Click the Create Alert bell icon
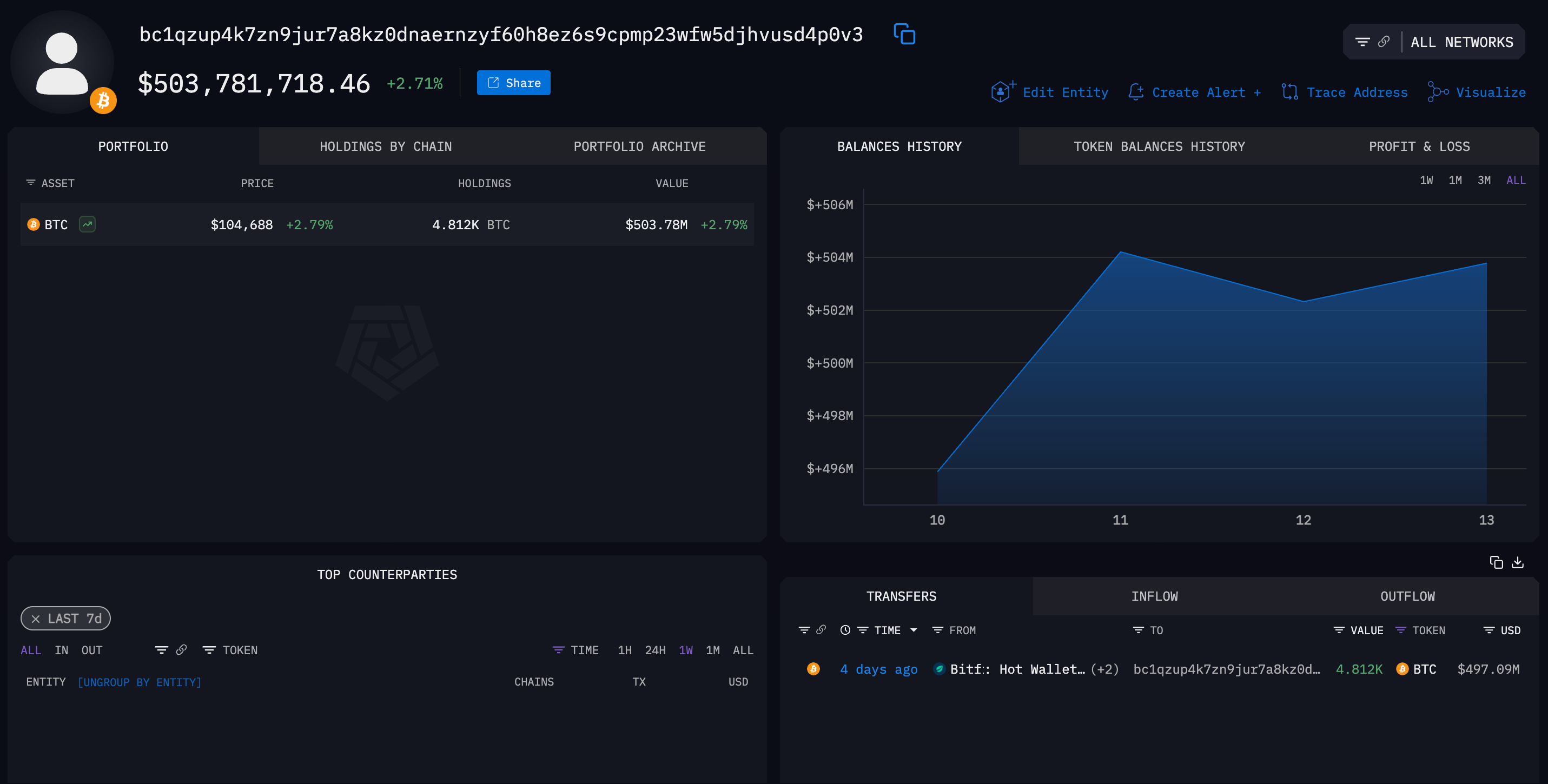Image resolution: width=1548 pixels, height=784 pixels. click(1136, 92)
